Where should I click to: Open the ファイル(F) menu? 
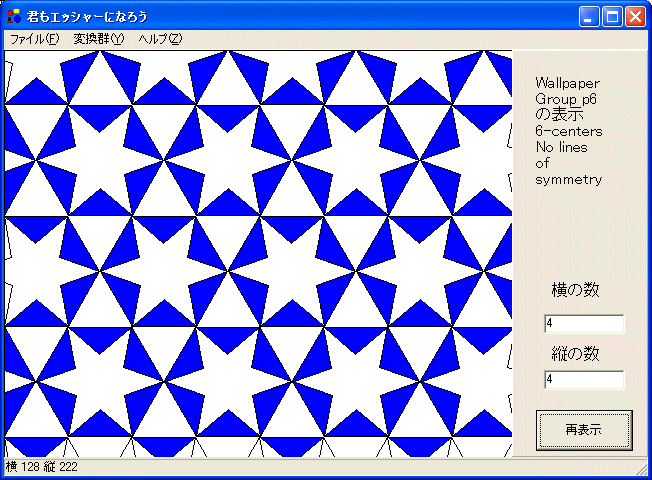coord(35,39)
